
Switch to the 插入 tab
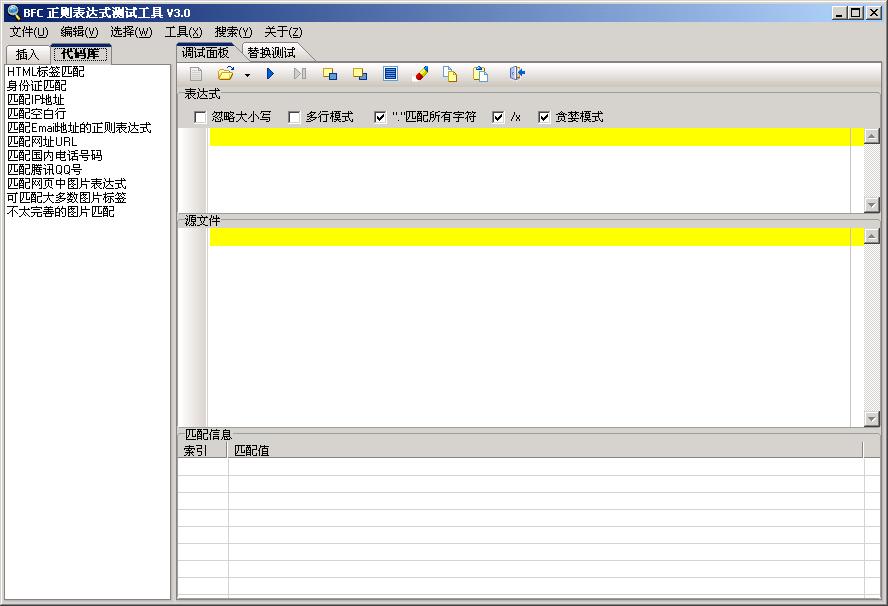(27, 54)
